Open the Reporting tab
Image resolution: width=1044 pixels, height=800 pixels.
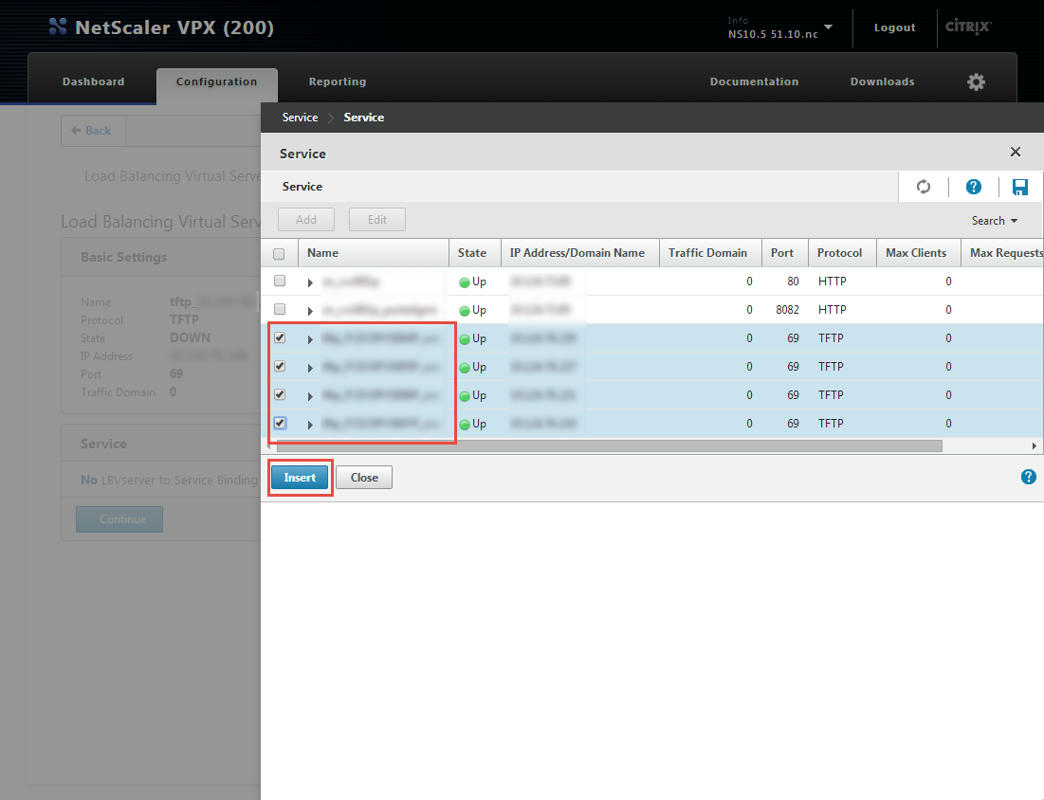point(337,82)
